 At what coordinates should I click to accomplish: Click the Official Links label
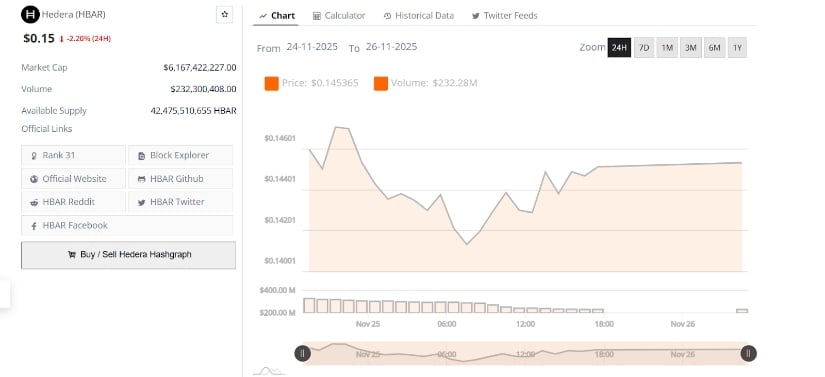(x=47, y=129)
